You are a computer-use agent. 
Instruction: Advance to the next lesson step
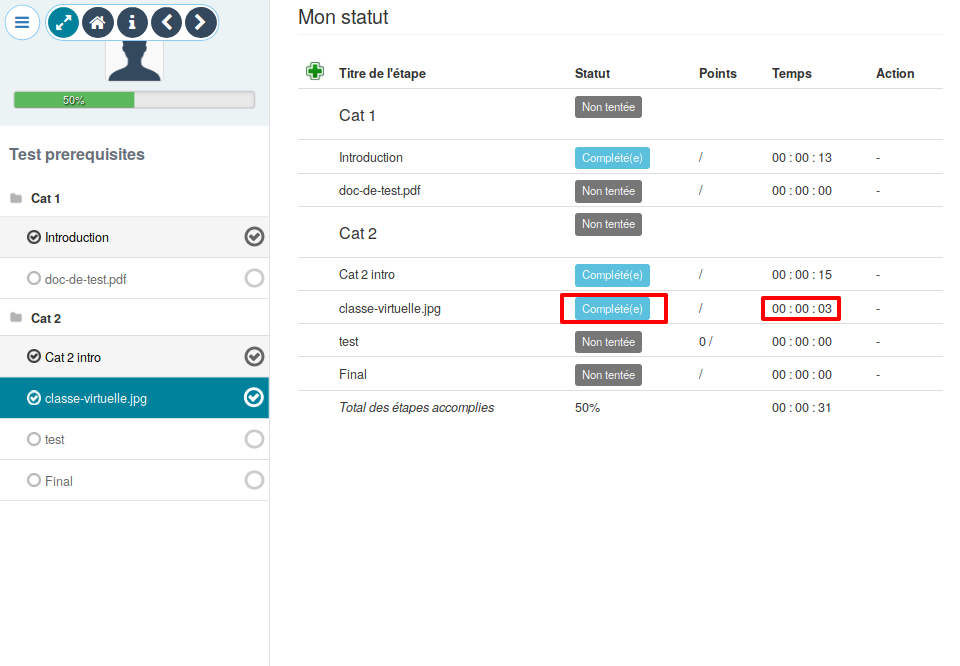(200, 22)
